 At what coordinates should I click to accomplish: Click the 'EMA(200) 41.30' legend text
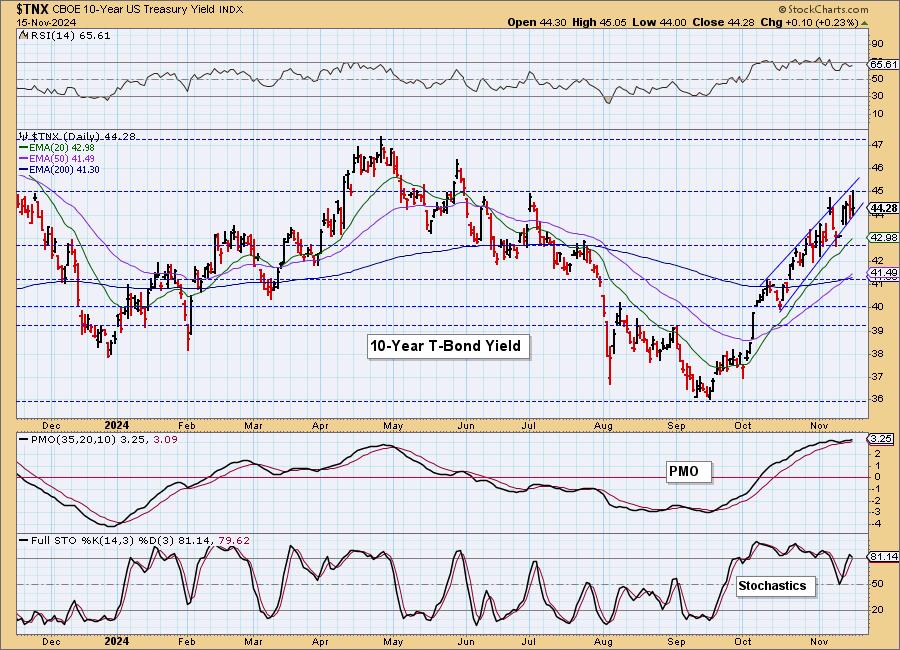[x=64, y=169]
